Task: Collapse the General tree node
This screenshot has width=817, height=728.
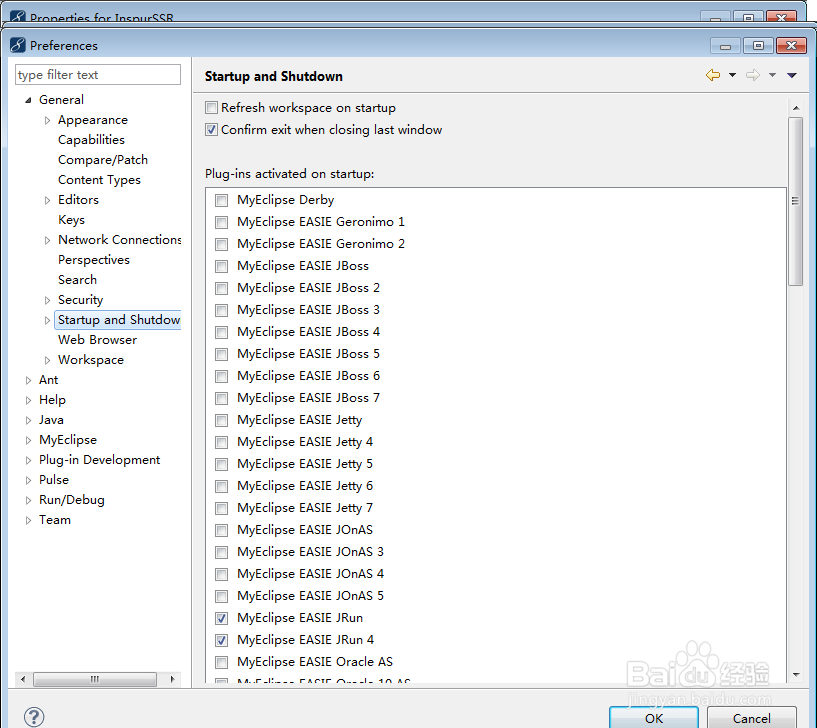Action: [28, 100]
